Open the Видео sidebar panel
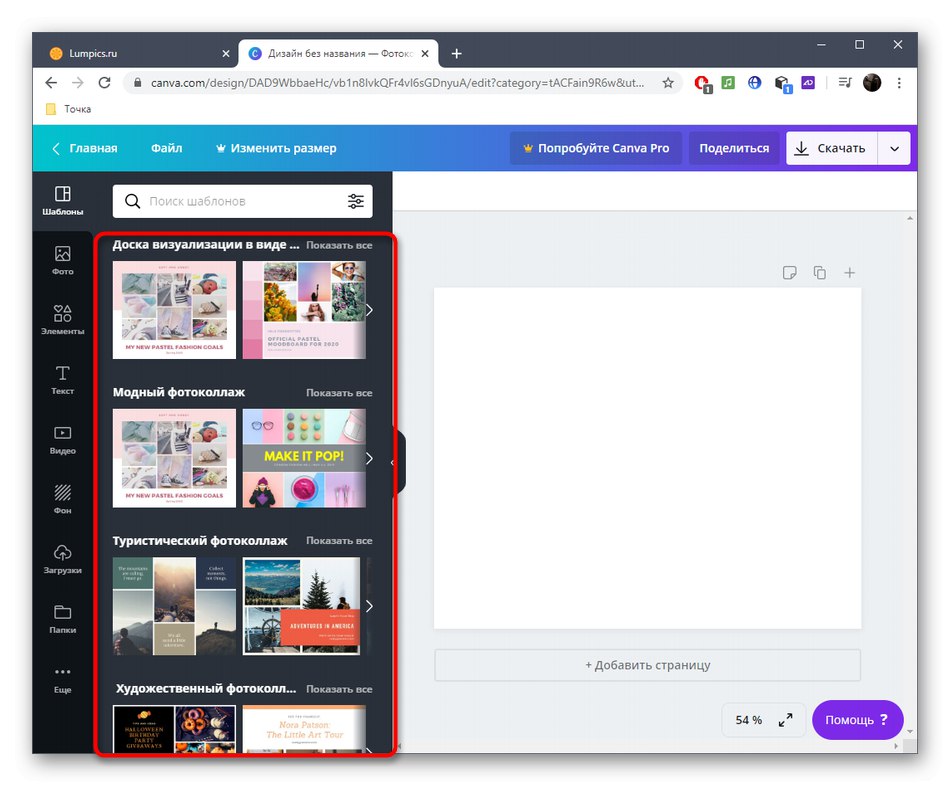The height and width of the screenshot is (786, 950). point(62,440)
